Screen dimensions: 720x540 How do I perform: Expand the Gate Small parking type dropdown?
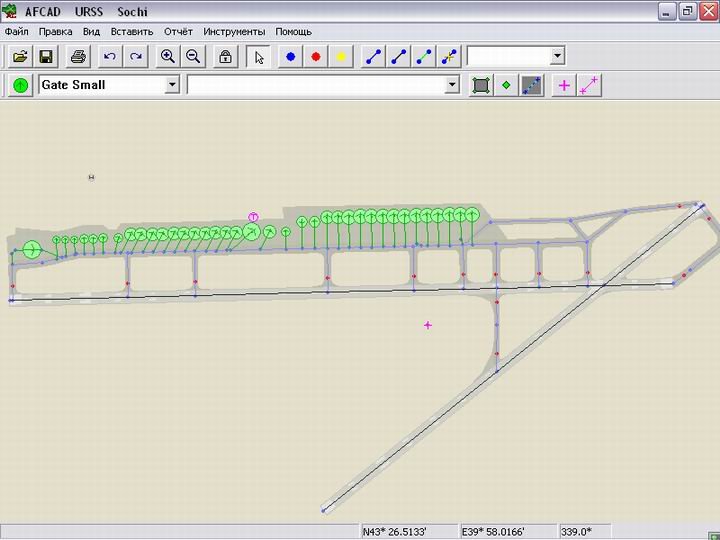[172, 84]
